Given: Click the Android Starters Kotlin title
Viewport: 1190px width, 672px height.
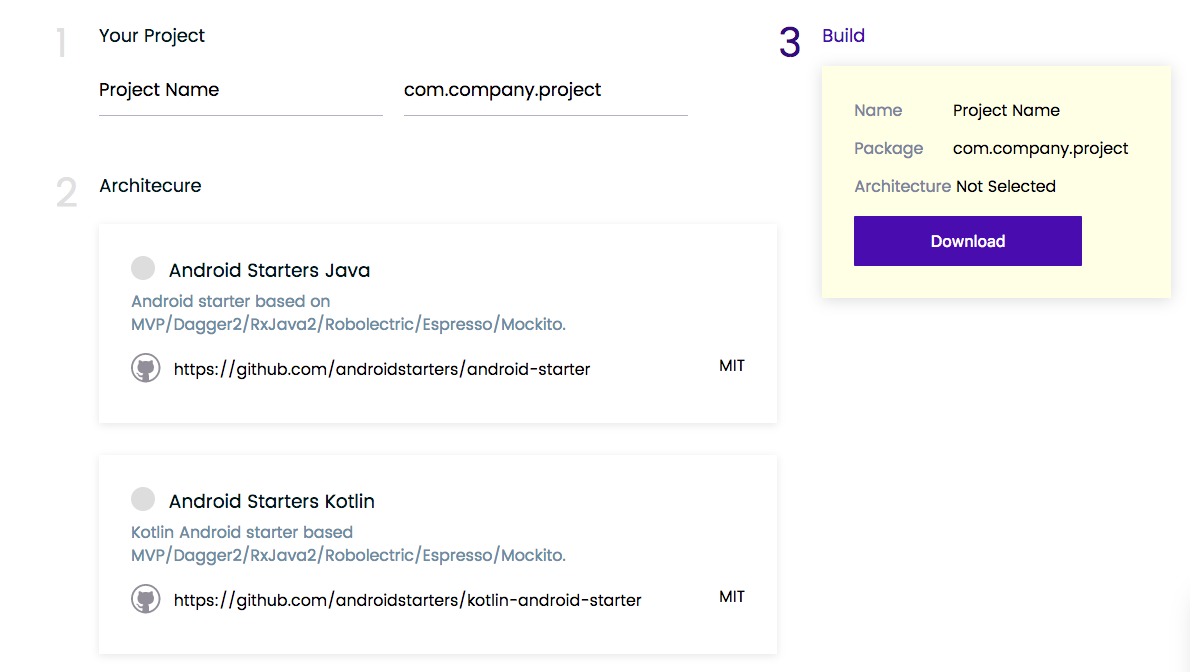Looking at the screenshot, I should click(272, 501).
